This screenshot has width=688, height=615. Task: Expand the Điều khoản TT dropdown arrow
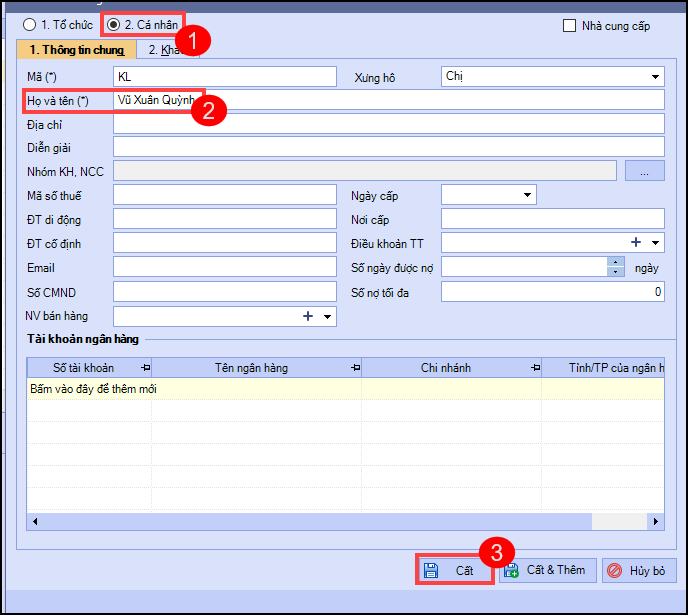click(656, 243)
